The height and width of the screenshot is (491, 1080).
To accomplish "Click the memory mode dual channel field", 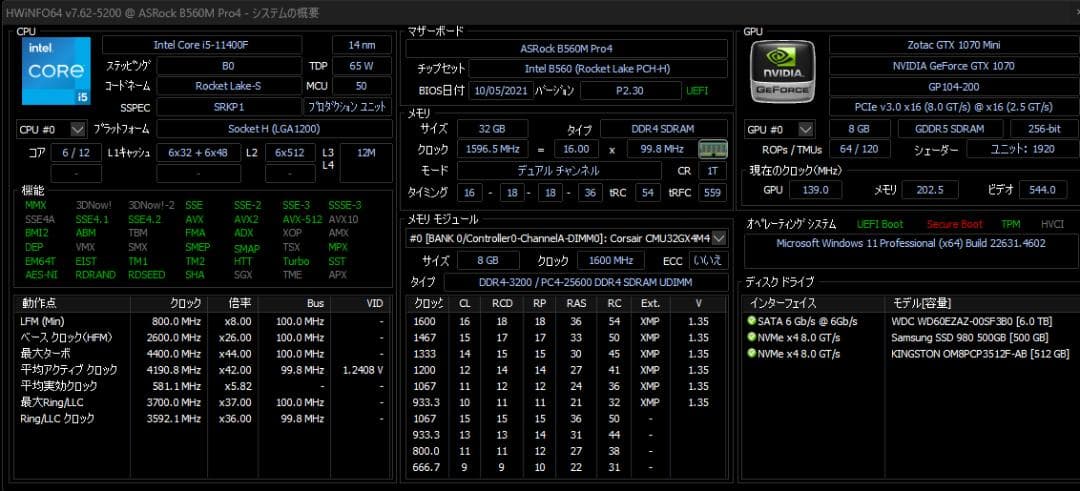I will pos(558,171).
